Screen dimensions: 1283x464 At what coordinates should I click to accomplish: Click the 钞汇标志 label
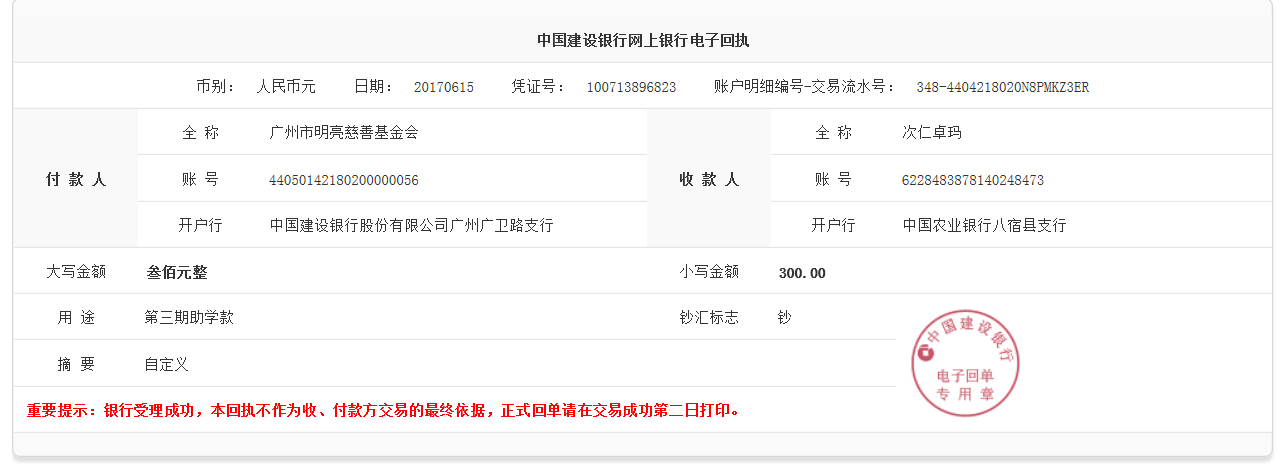coord(709,317)
